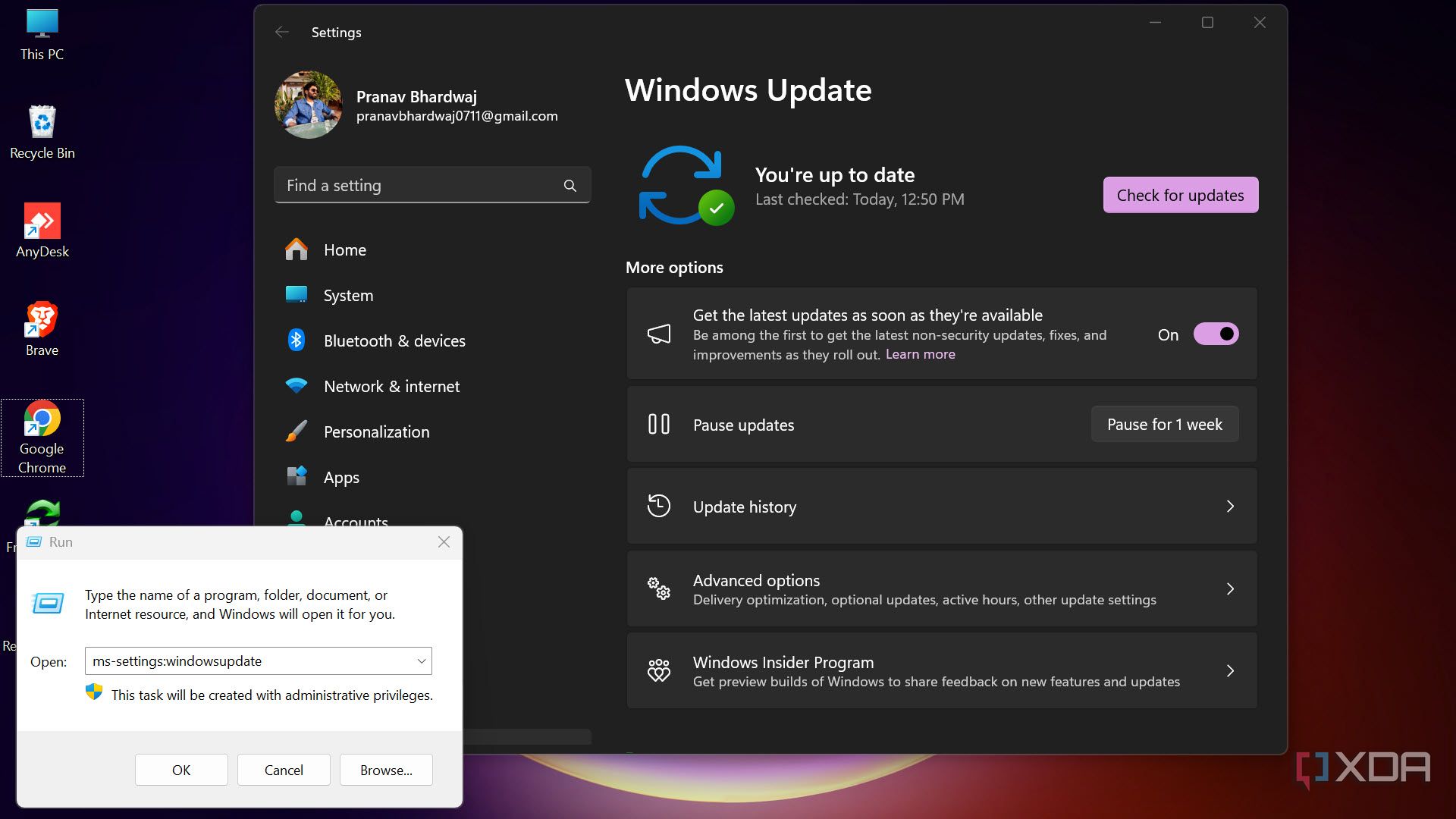
Task: Click the Windows Insider Program row title
Action: 783,662
